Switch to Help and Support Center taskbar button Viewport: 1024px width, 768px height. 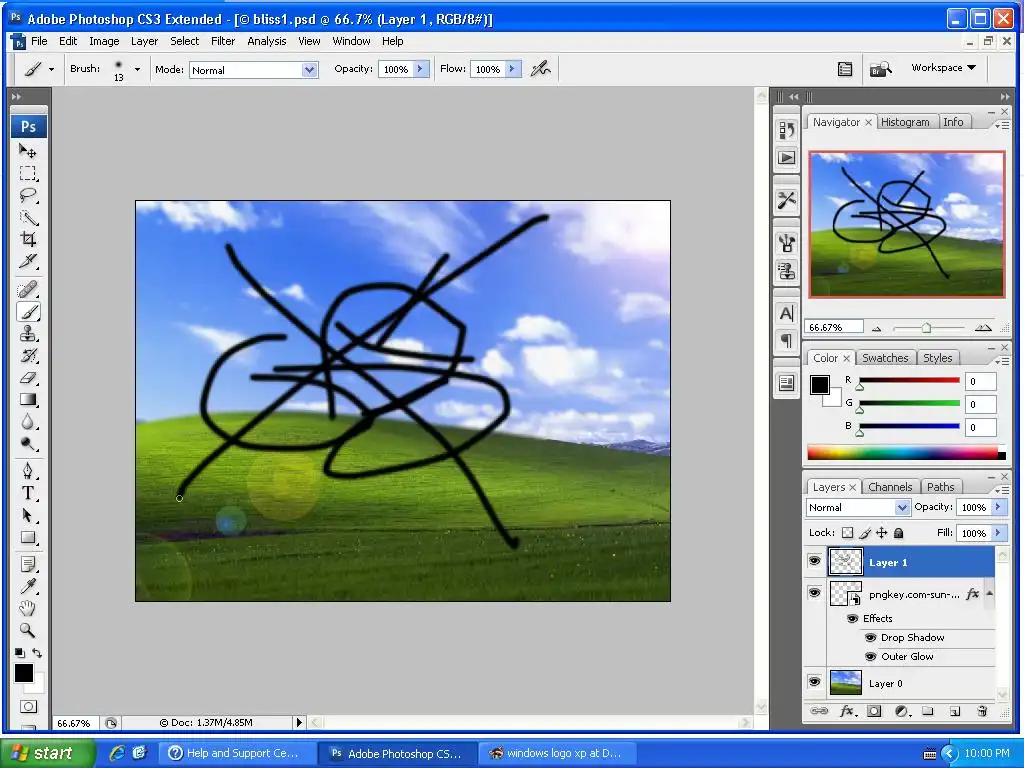(x=238, y=753)
